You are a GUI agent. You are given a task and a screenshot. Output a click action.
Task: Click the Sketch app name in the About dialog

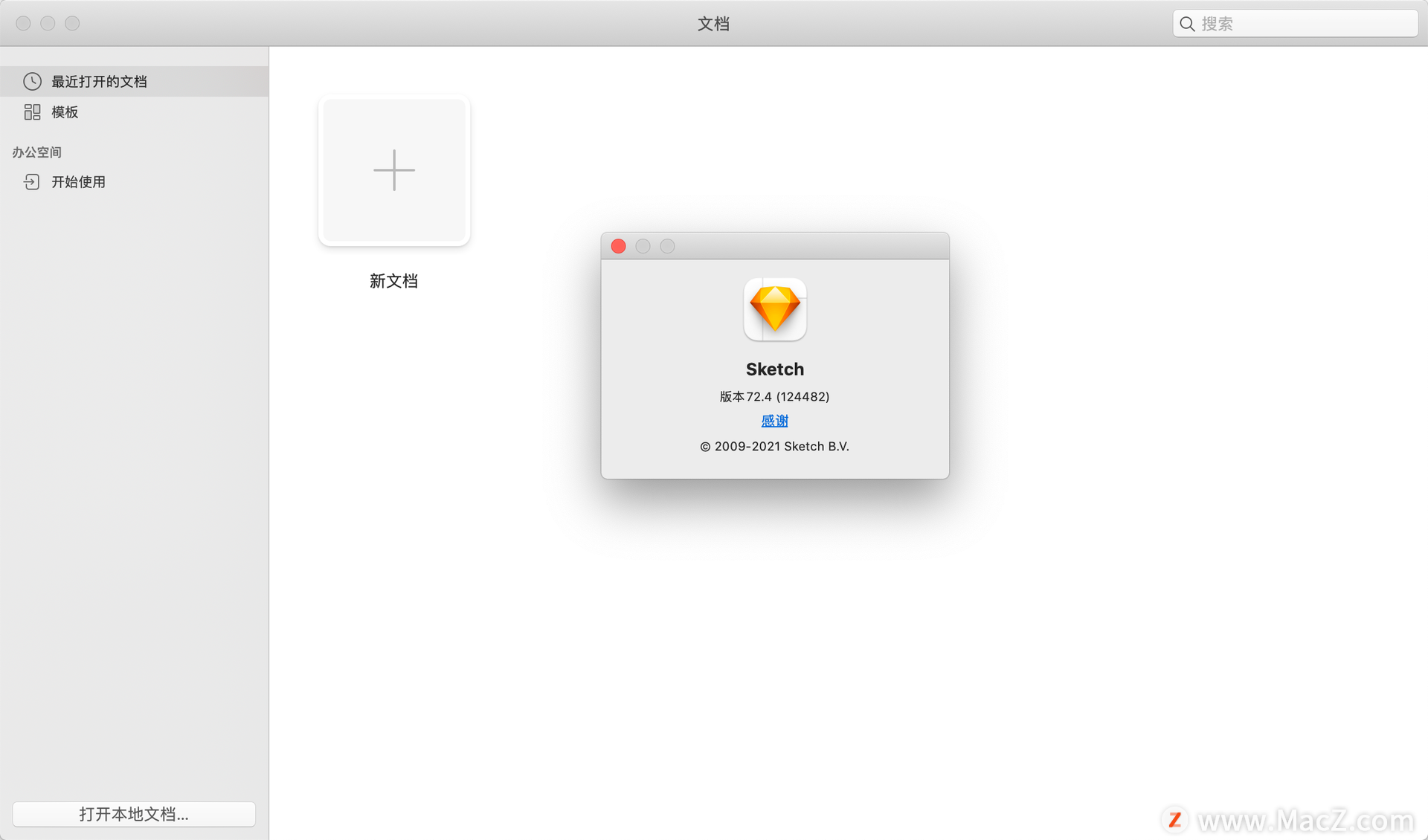coord(775,369)
